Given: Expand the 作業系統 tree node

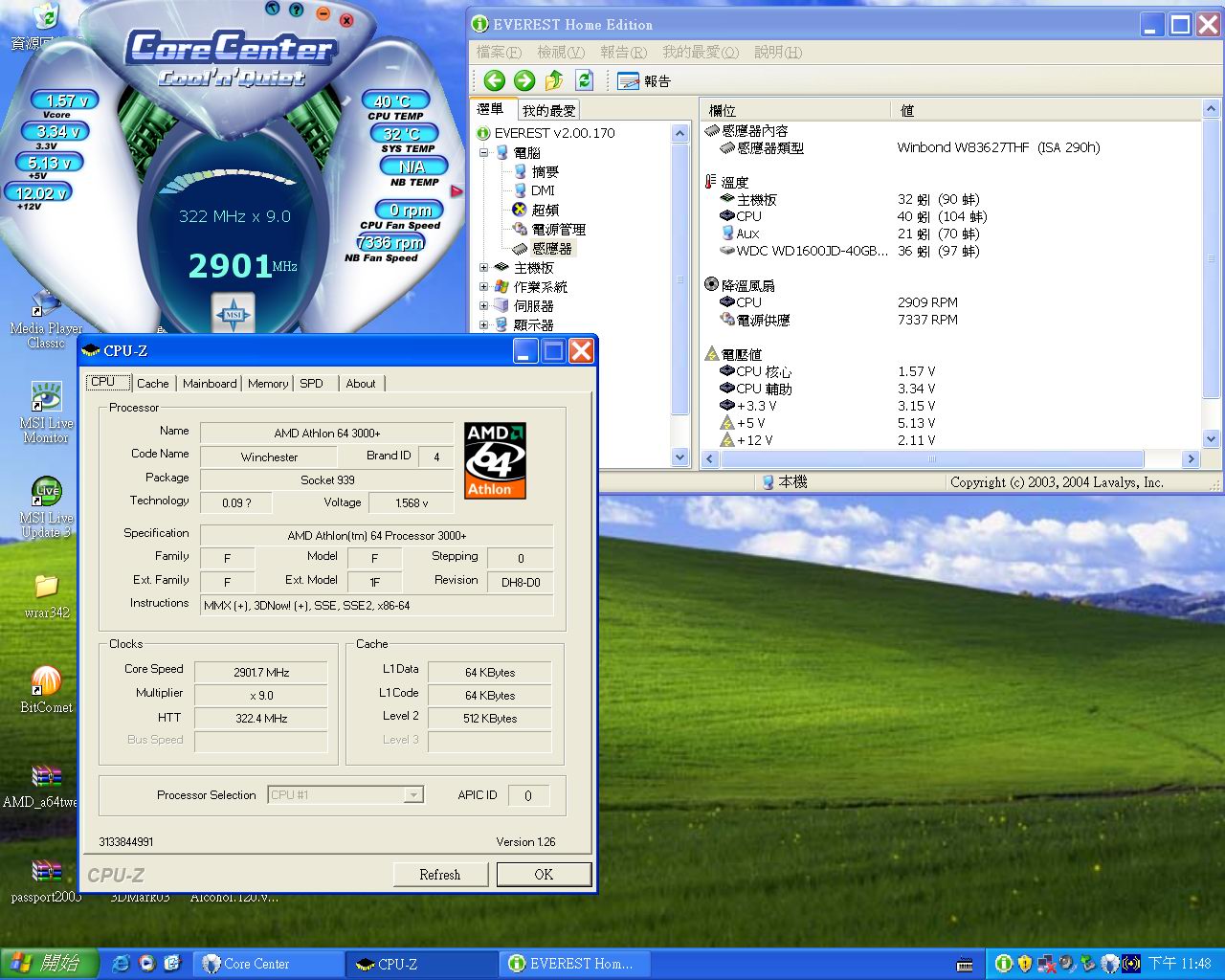Looking at the screenshot, I should 484,287.
